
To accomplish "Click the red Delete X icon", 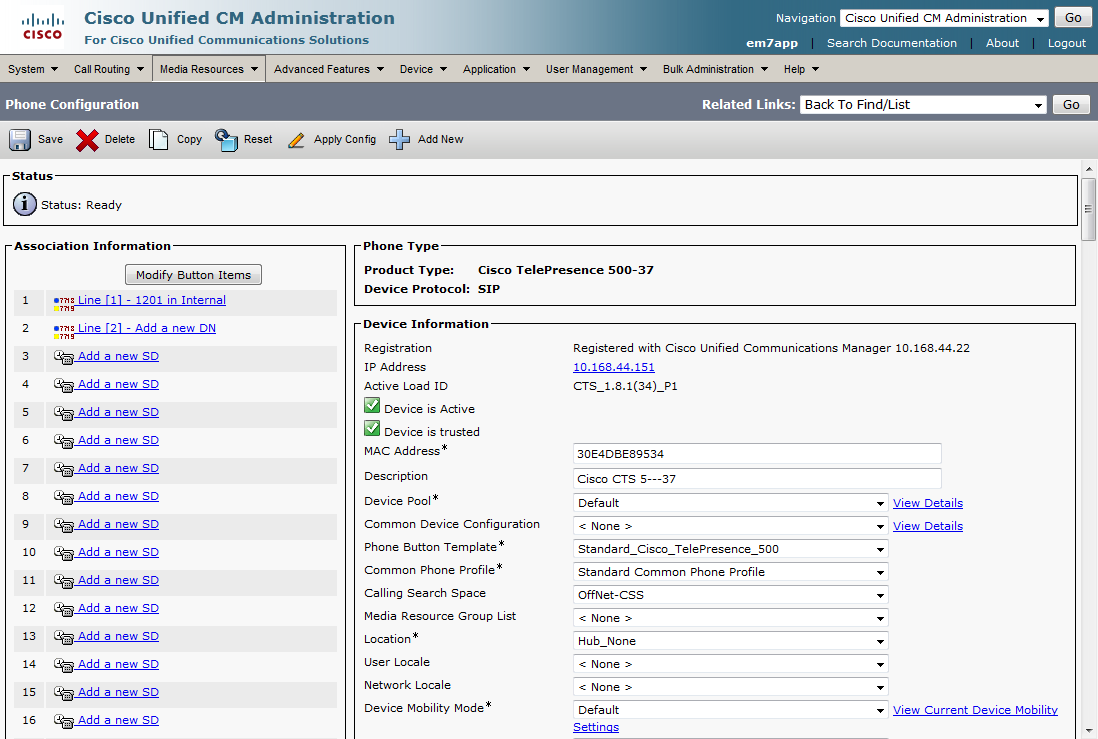I will click(x=87, y=140).
